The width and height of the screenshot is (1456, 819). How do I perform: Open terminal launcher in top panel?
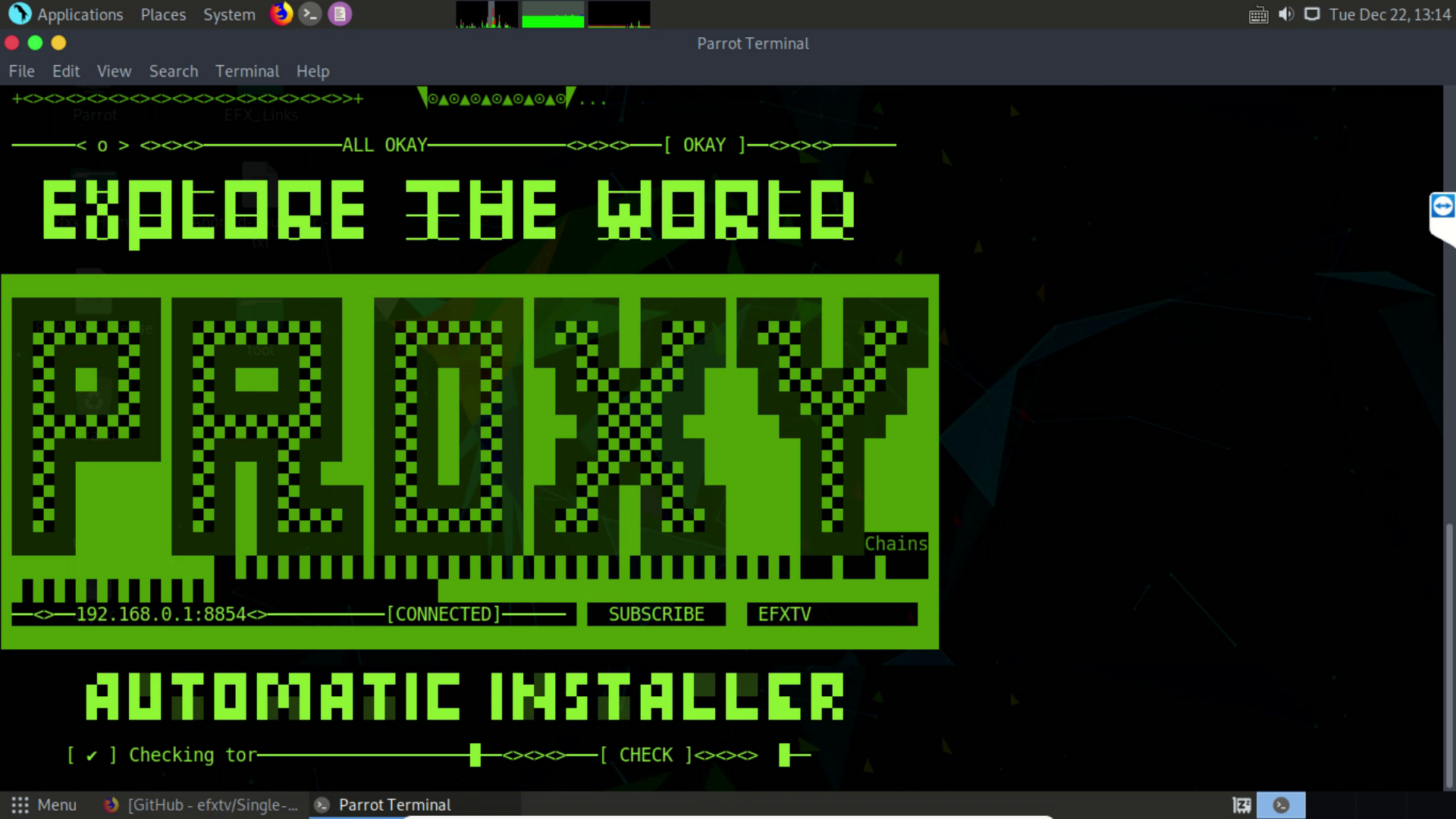pyautogui.click(x=310, y=14)
